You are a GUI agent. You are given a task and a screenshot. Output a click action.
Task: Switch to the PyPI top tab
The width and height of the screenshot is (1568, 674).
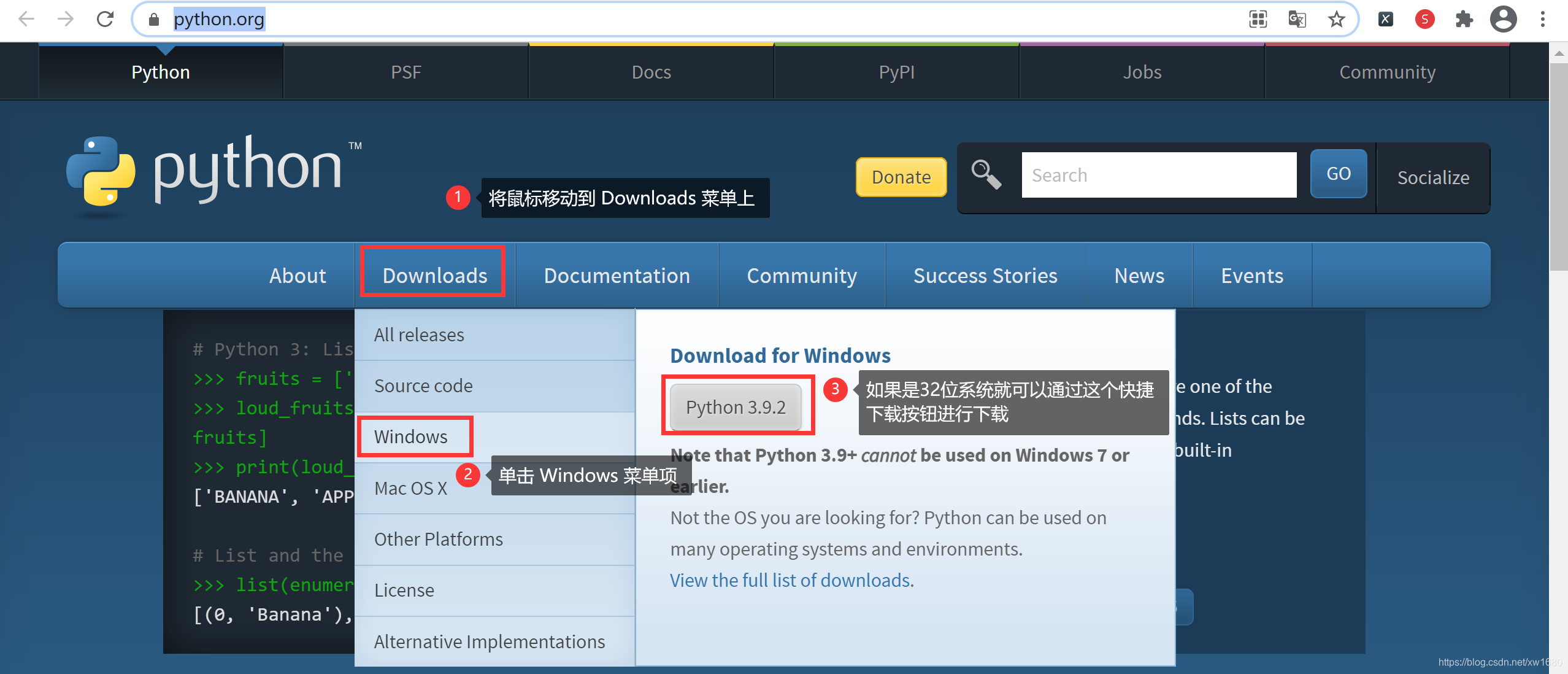pyautogui.click(x=896, y=72)
